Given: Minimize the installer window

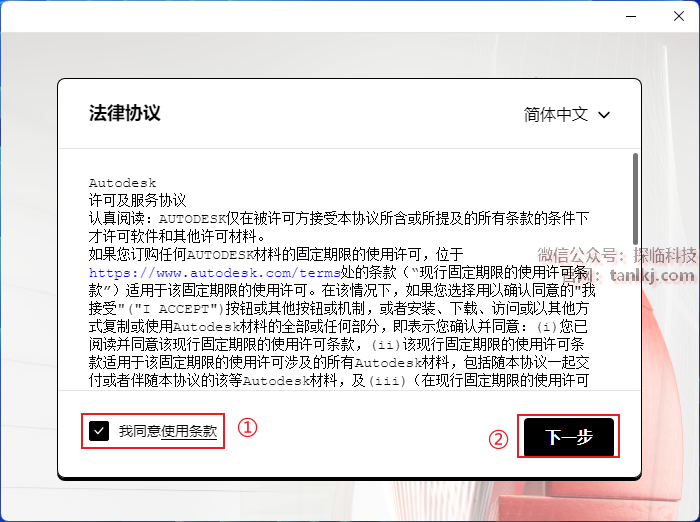Looking at the screenshot, I should click(631, 16).
